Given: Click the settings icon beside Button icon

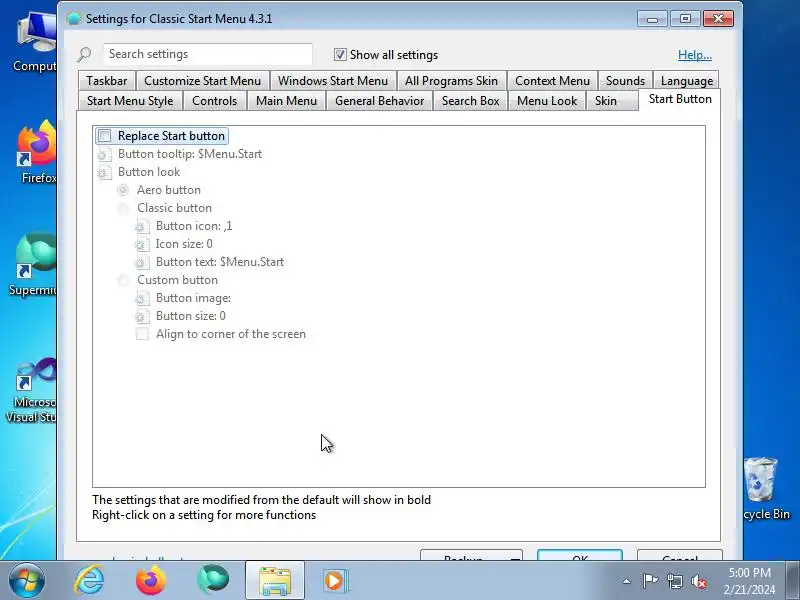Looking at the screenshot, I should pyautogui.click(x=142, y=226).
